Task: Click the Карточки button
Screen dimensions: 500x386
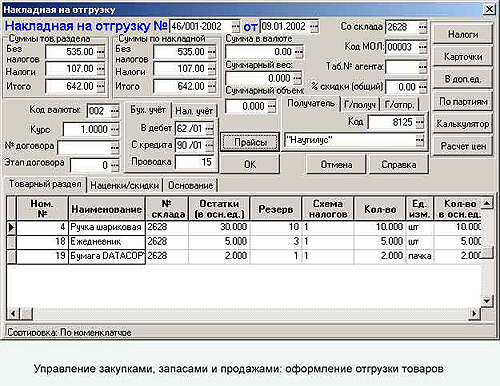Action: click(463, 57)
